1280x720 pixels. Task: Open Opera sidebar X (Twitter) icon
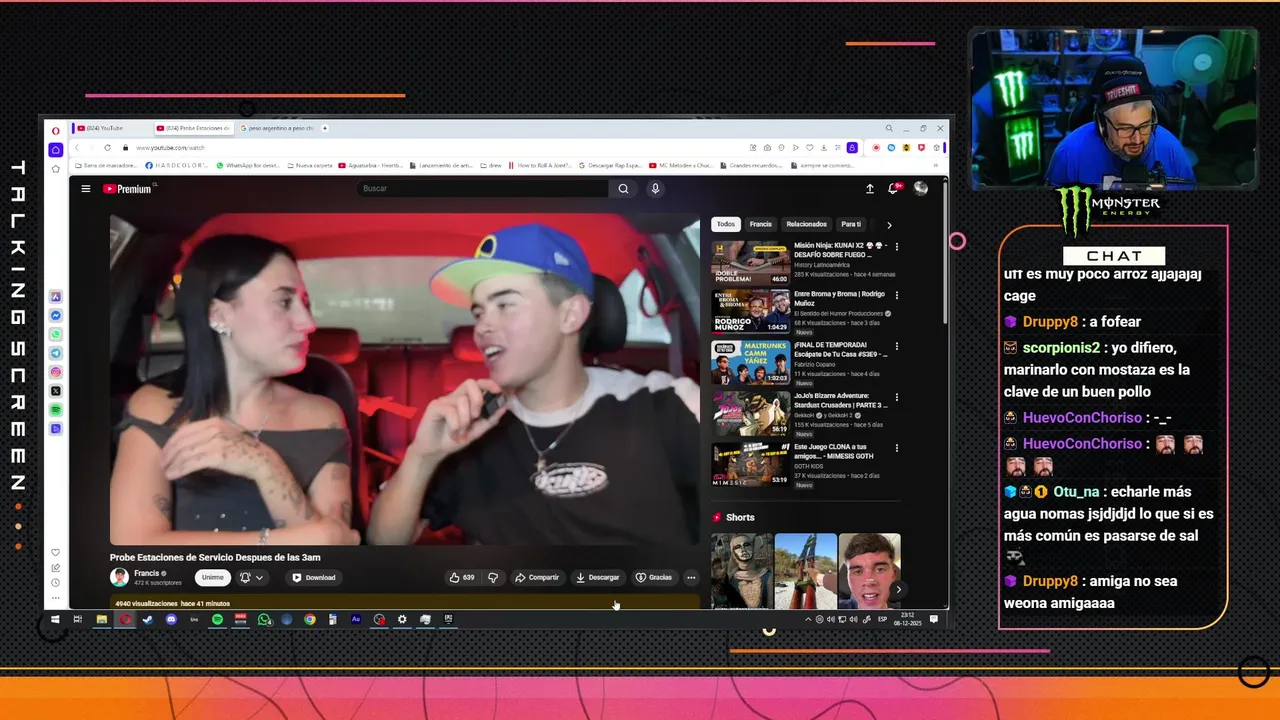click(x=56, y=391)
